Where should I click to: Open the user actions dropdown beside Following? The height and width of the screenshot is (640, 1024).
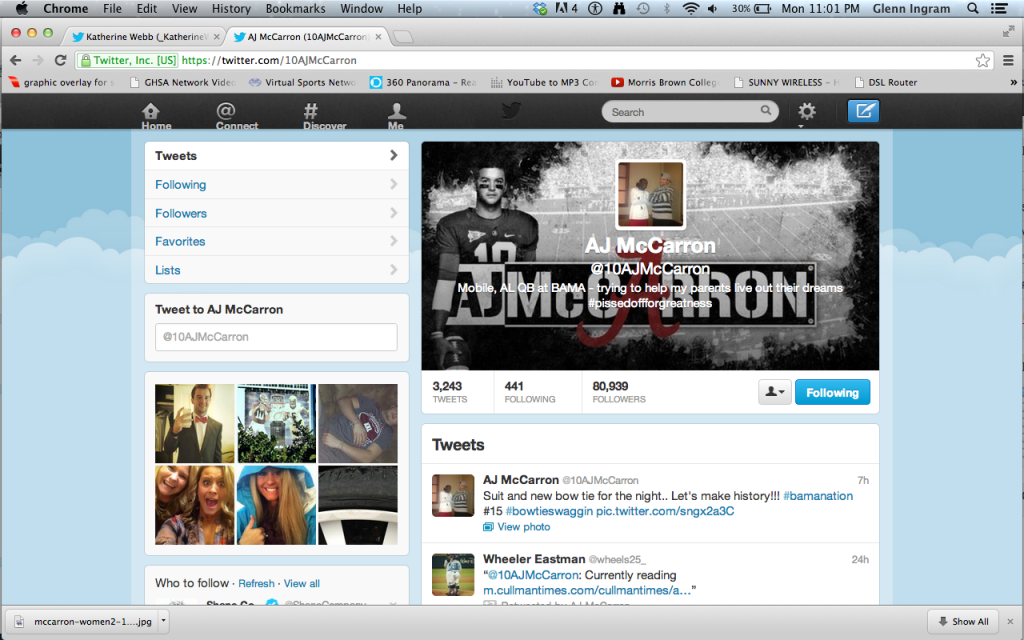(x=775, y=392)
